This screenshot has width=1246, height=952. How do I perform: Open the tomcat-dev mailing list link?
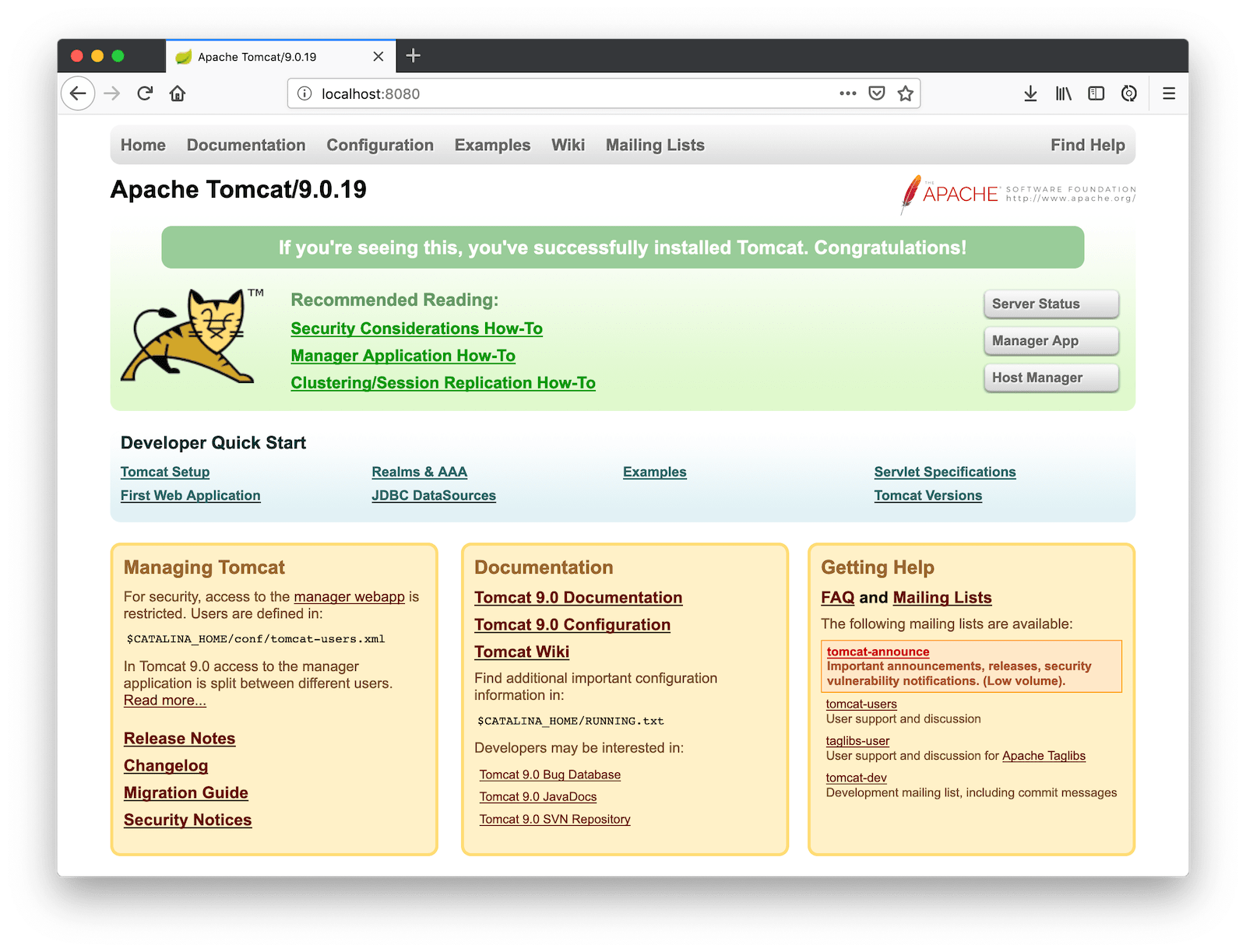[857, 778]
